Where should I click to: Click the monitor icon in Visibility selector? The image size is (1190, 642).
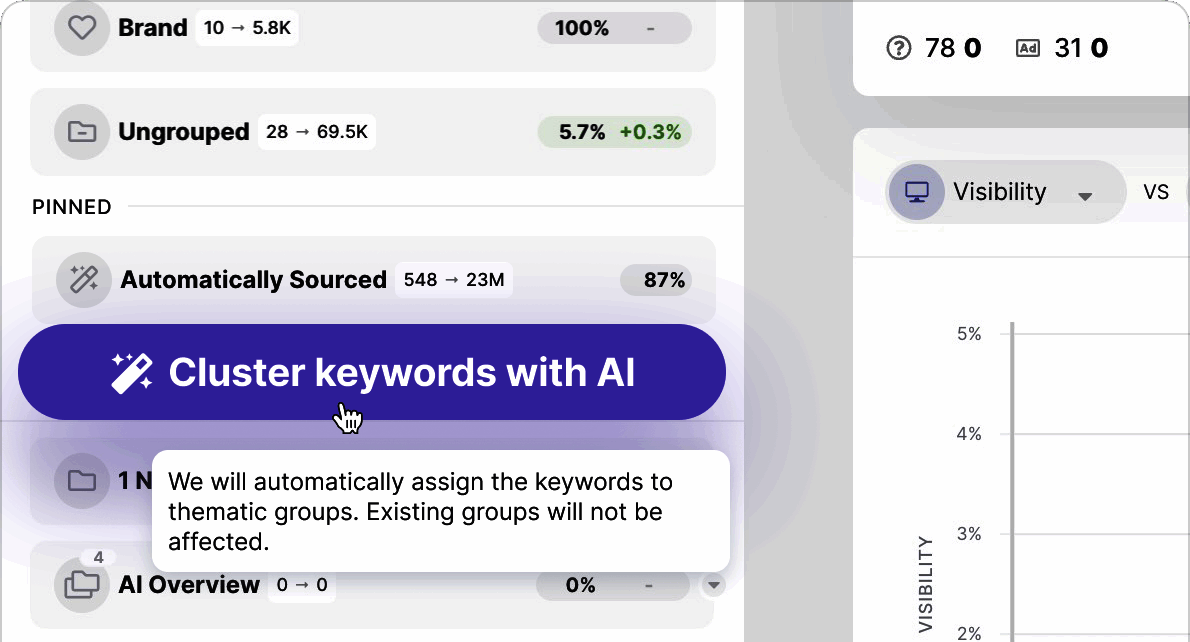coord(917,192)
